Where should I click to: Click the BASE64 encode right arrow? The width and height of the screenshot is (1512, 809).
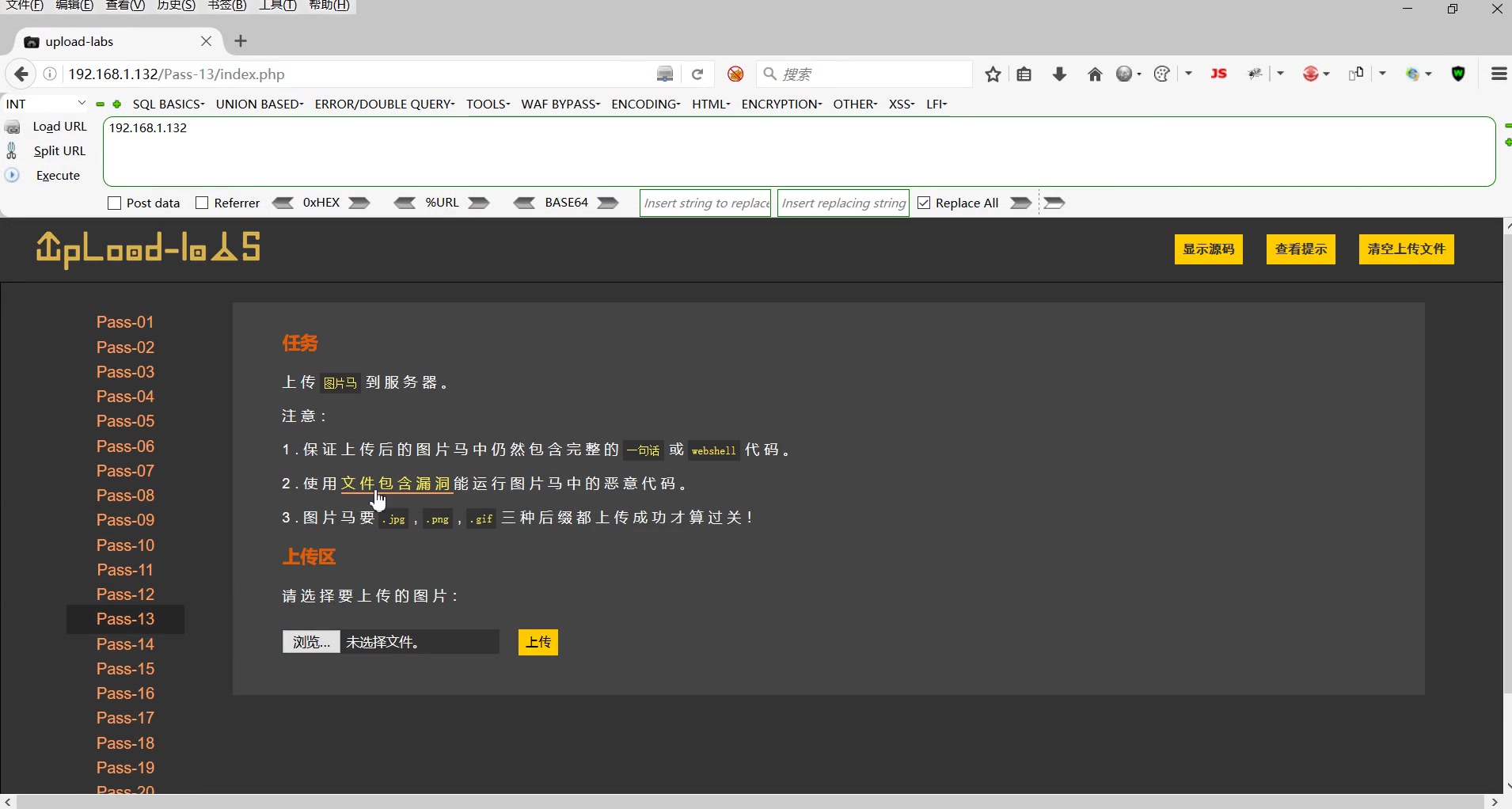pos(608,203)
